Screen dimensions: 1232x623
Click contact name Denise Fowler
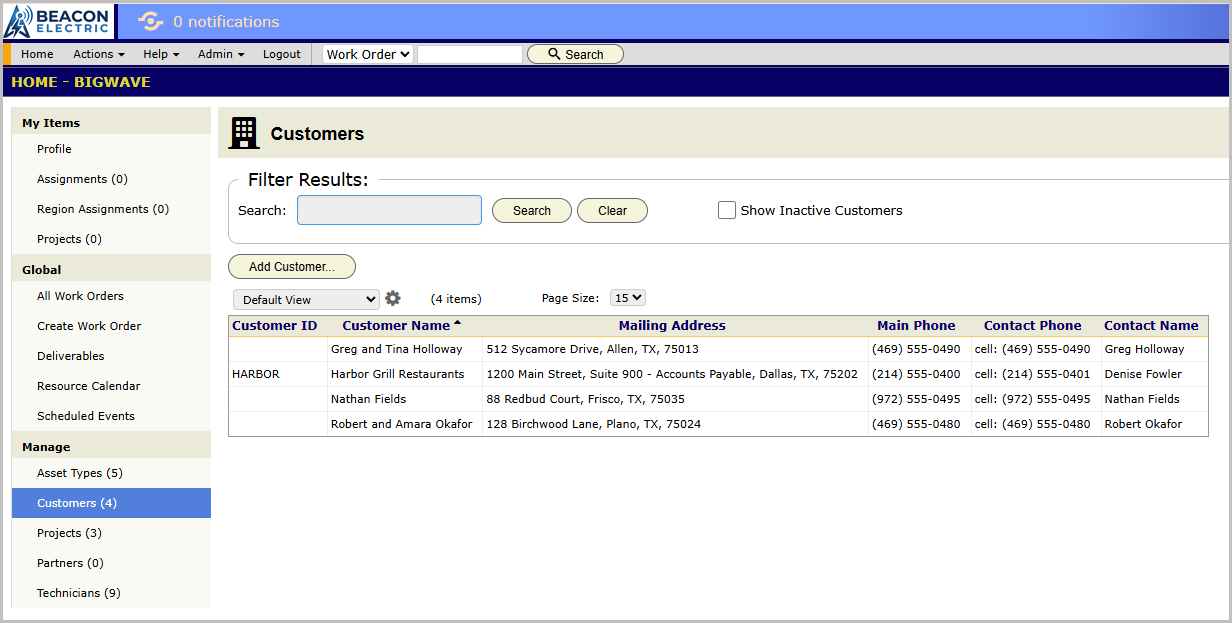(1143, 374)
